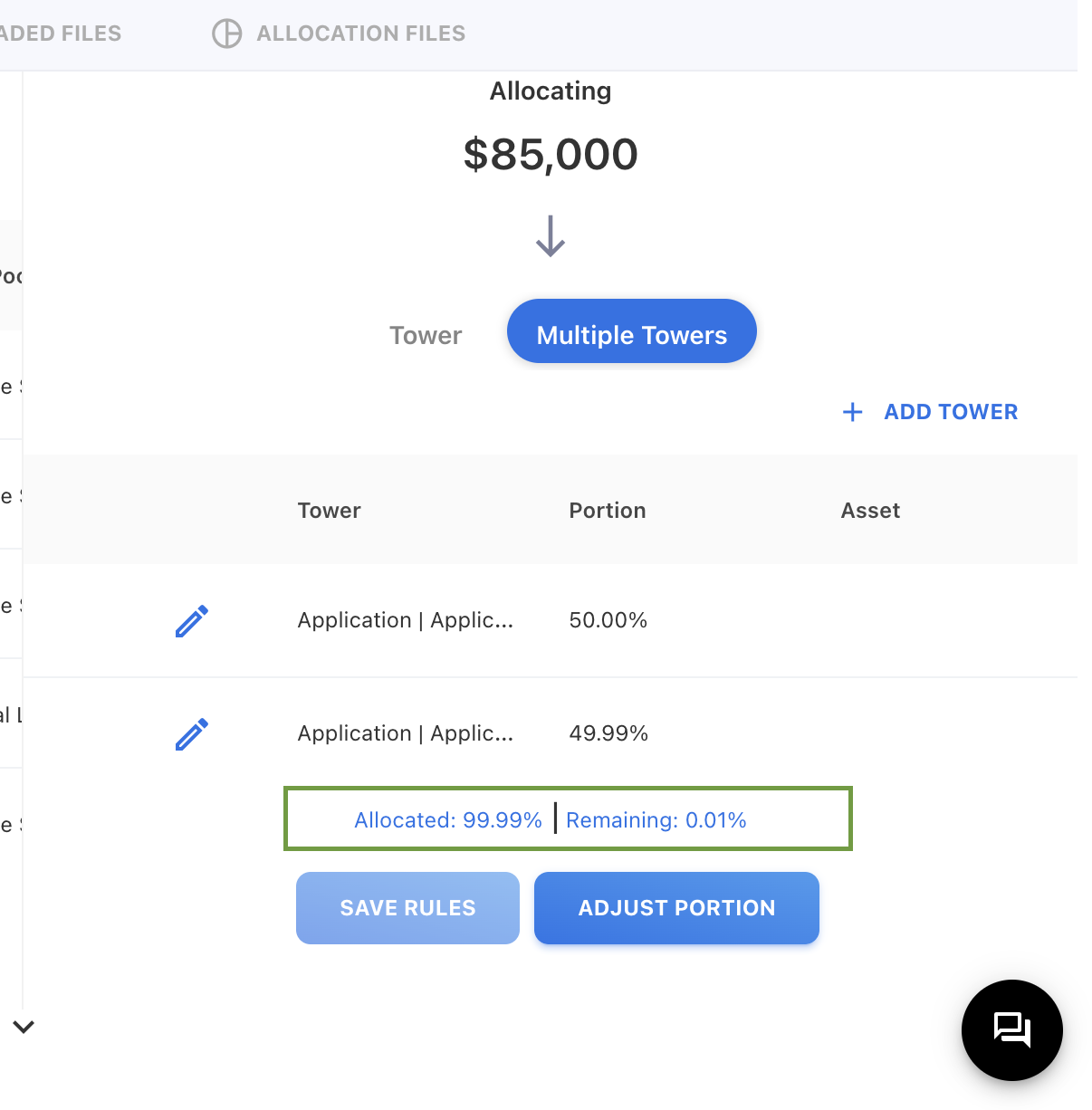Click the pencil icon for the 50.00% row
Image resolution: width=1092 pixels, height=1110 pixels.
pos(192,621)
